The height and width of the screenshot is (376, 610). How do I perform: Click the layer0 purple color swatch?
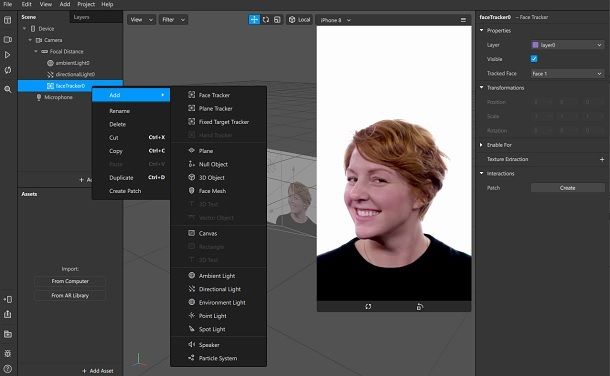point(535,45)
